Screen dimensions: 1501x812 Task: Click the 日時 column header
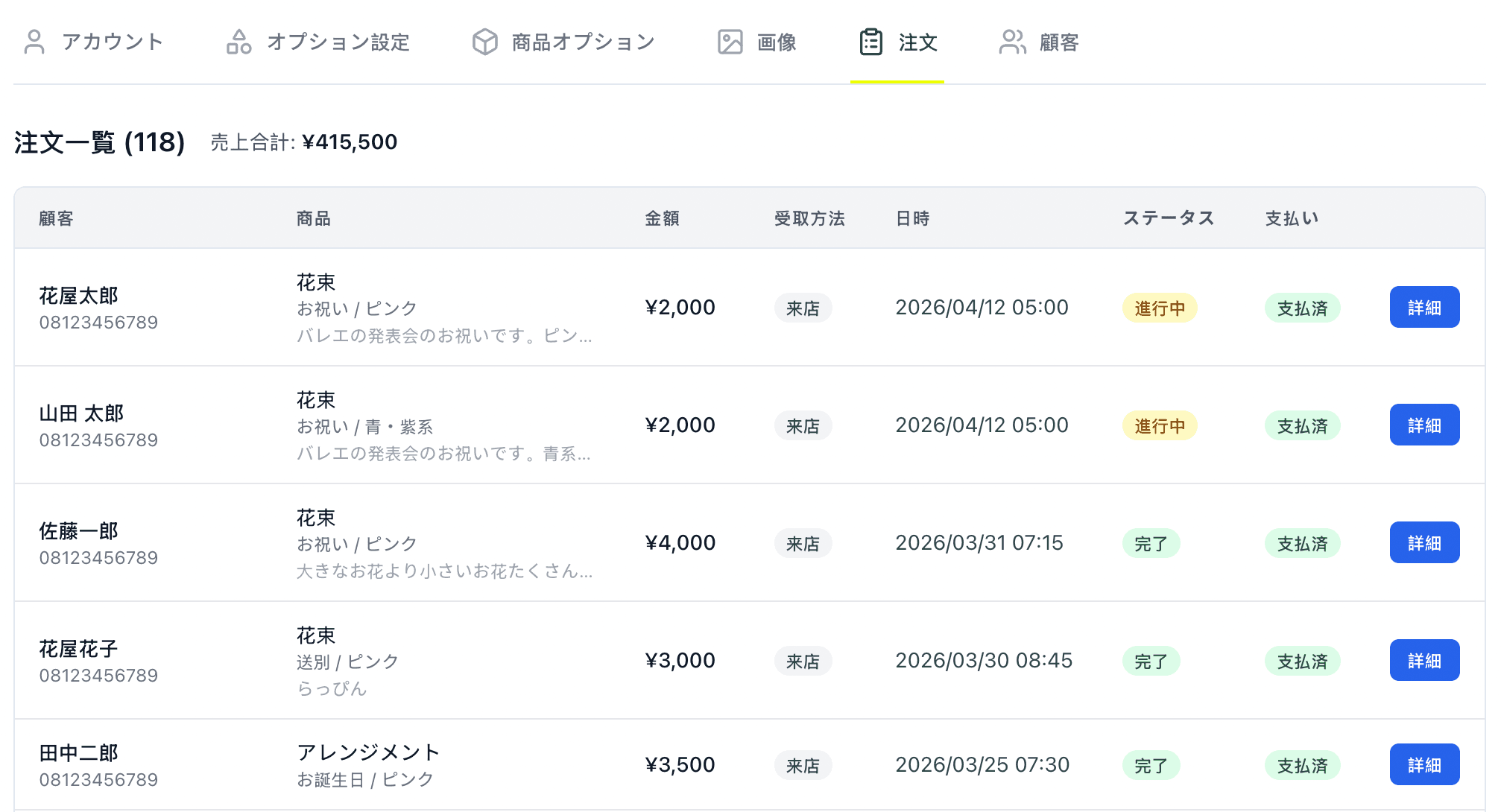(914, 218)
